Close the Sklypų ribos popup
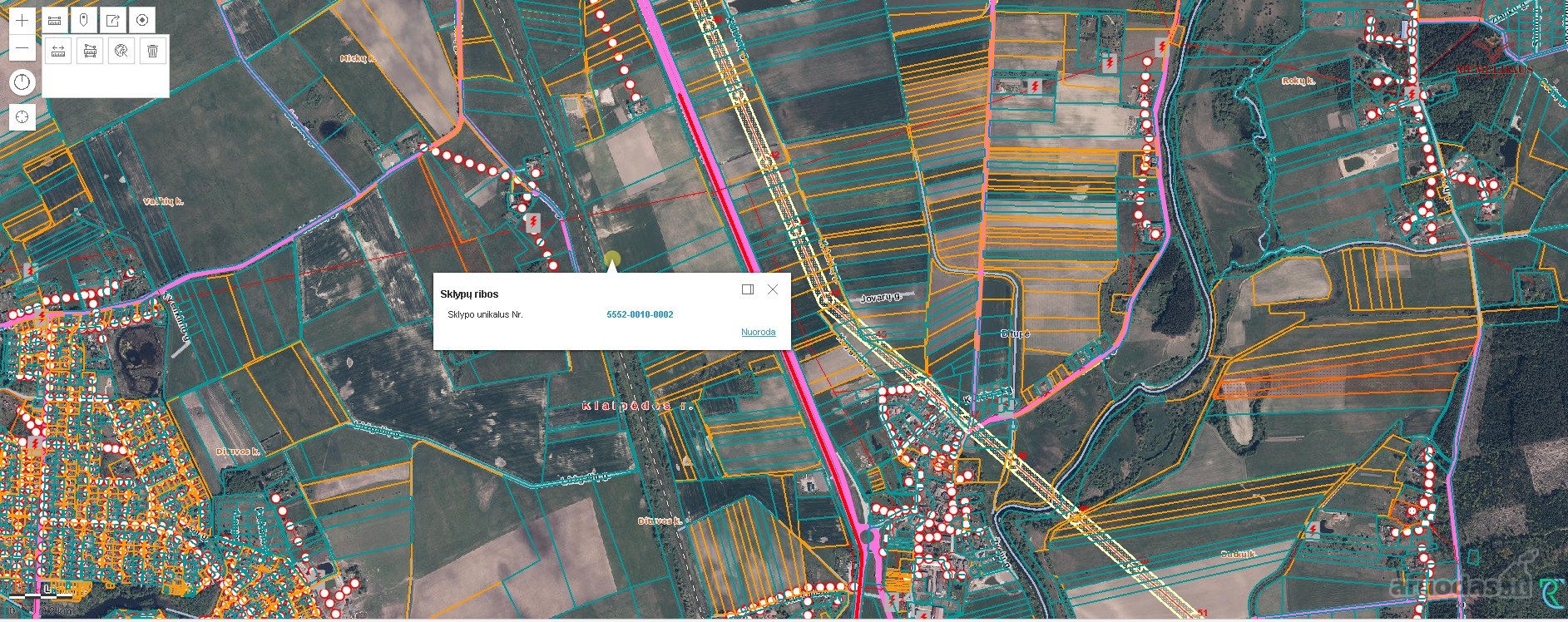 [773, 289]
